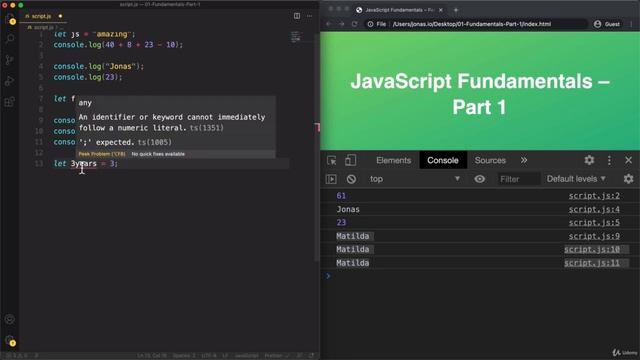Screen dimensions: 640x360
Task: Reload the page in Chrome
Action: tap(354, 24)
